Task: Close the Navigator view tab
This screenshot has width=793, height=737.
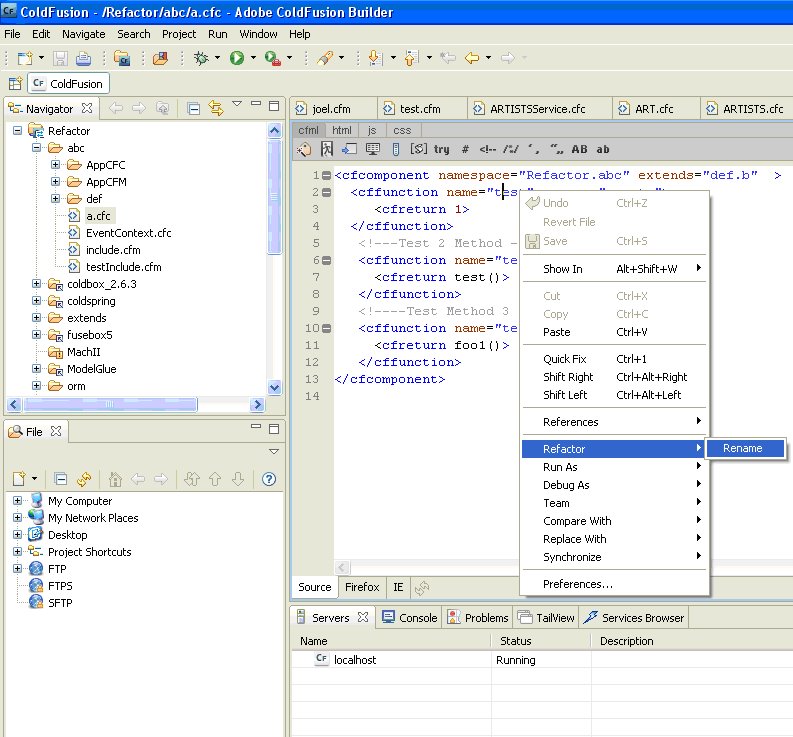Action: [x=87, y=108]
